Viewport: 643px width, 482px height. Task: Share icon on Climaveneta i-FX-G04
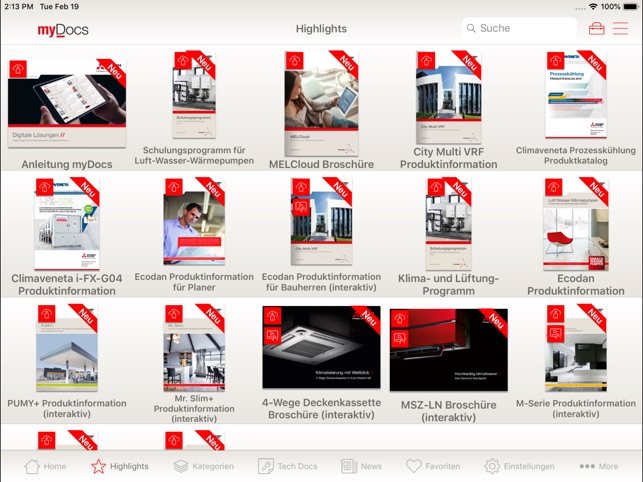pos(44,187)
